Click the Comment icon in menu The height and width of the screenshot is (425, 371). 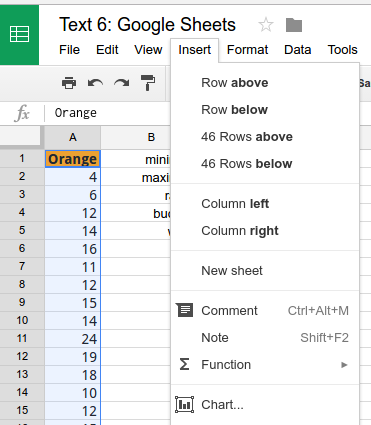tap(185, 310)
